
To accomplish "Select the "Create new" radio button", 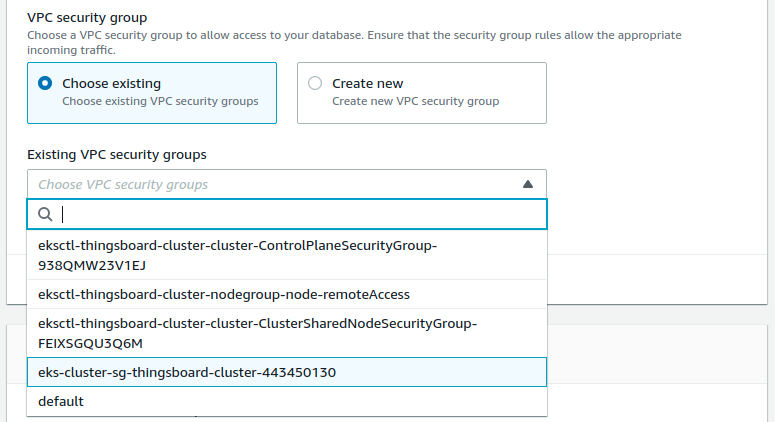I will click(315, 84).
